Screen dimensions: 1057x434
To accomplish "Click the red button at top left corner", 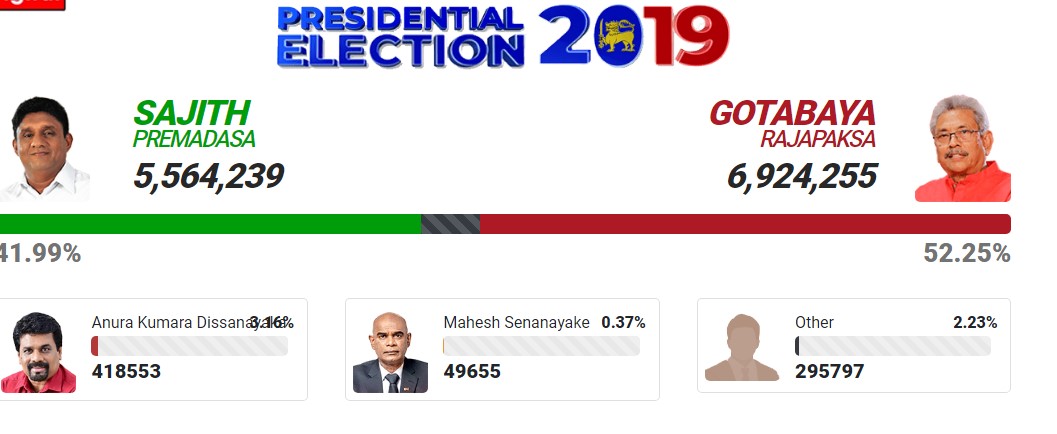I will click(32, 4).
